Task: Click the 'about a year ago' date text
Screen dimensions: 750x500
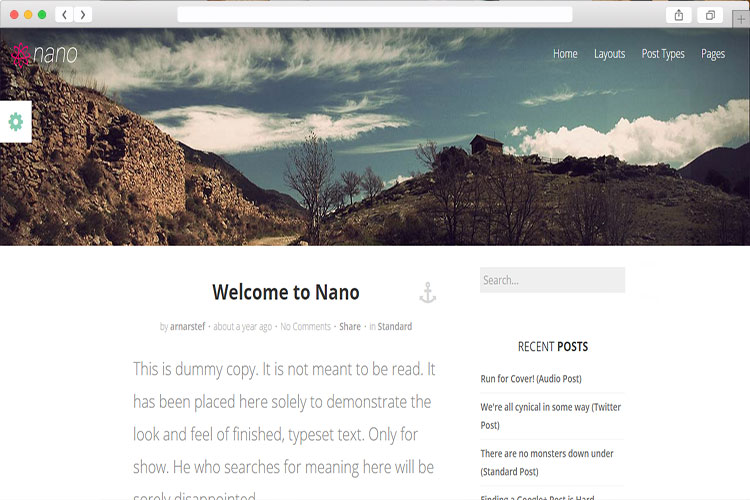Action: (x=243, y=326)
